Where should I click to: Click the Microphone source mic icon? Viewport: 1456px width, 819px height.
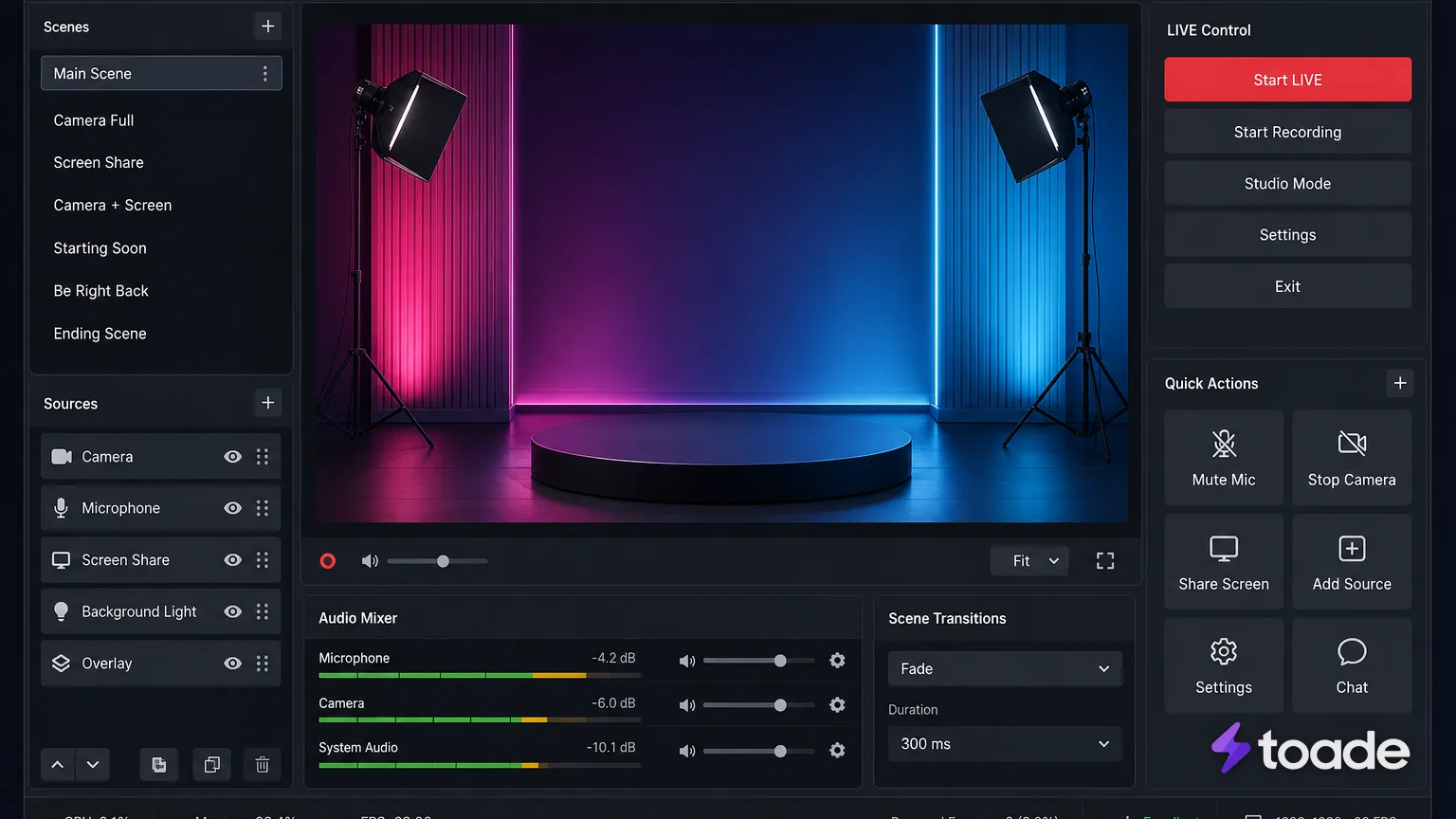[62, 508]
